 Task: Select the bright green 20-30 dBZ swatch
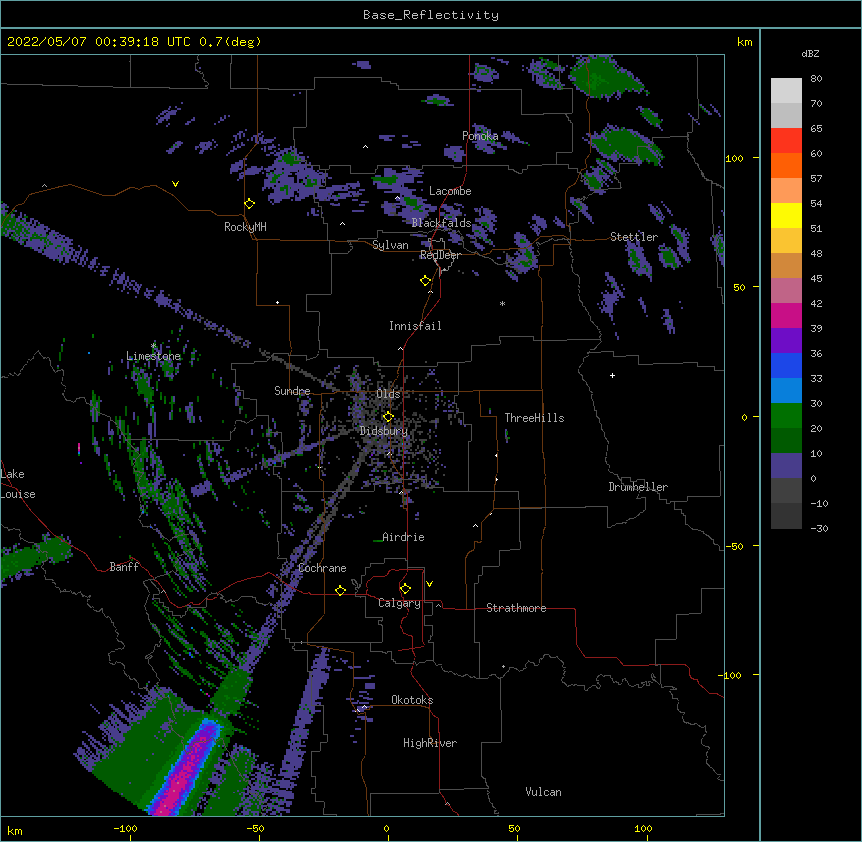[x=786, y=416]
